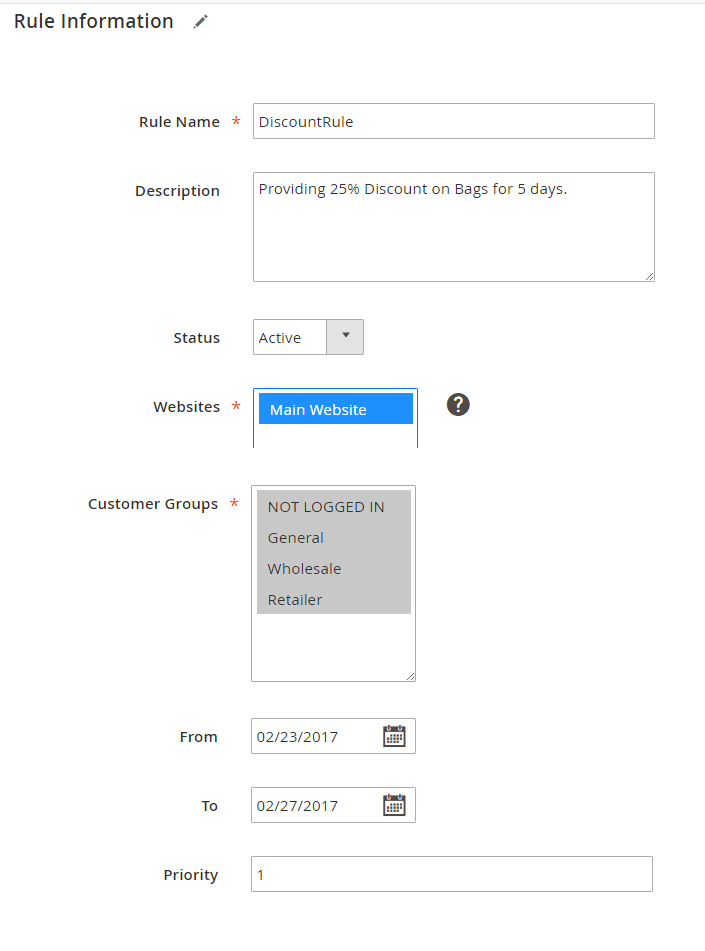Select the Wholesale customer group
705x951 pixels.
click(304, 568)
